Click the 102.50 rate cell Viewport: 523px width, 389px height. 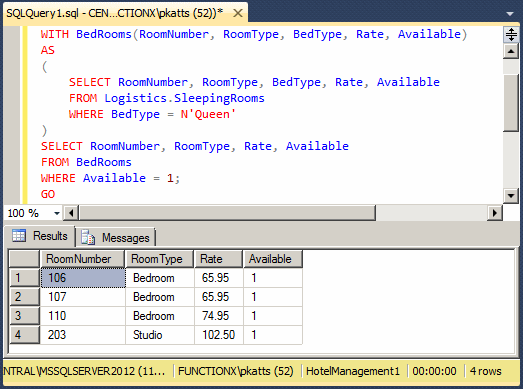tap(219, 335)
